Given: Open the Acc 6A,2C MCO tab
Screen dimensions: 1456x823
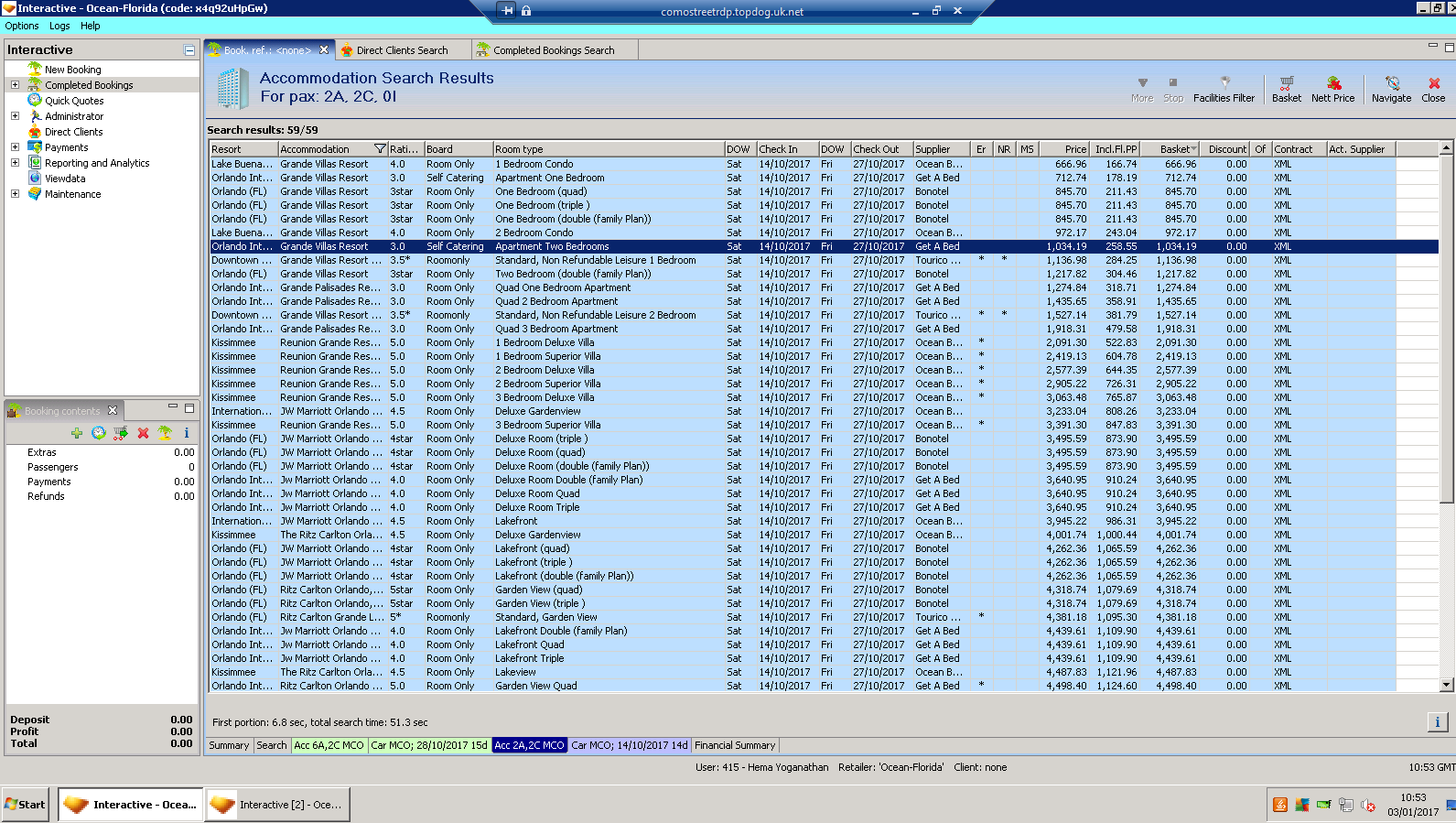Looking at the screenshot, I should point(329,745).
